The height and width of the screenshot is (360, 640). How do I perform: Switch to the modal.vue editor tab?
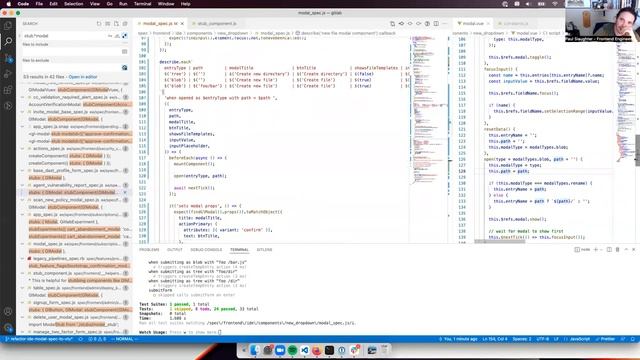point(472,24)
